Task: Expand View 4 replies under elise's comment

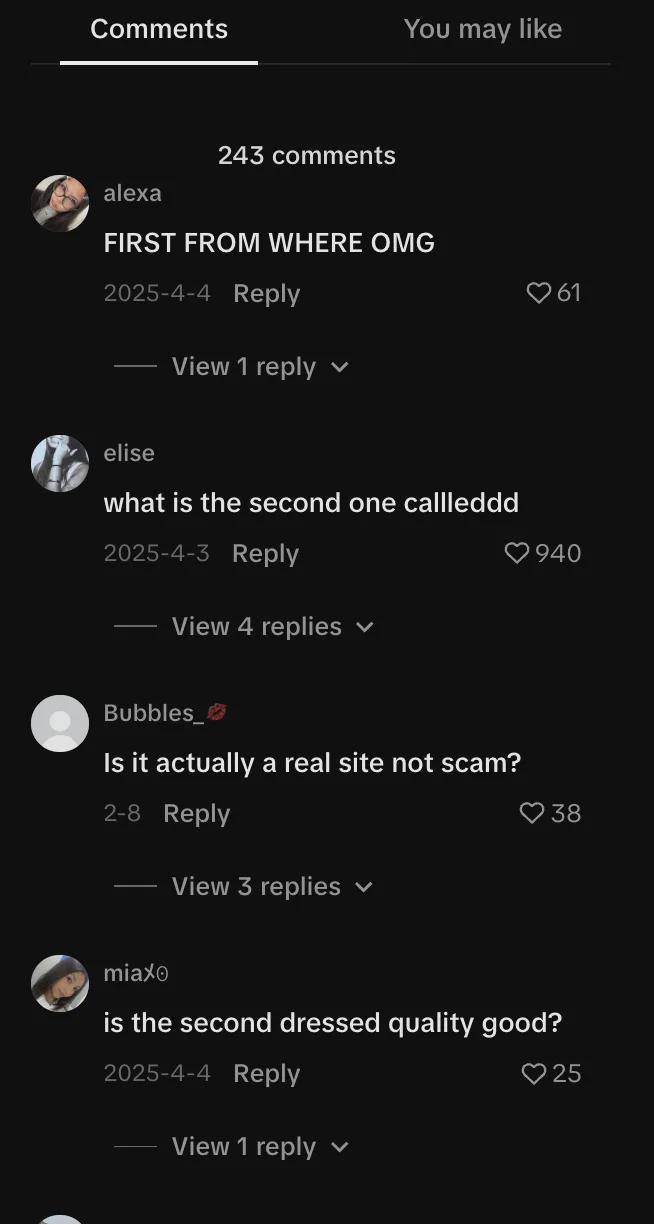Action: click(x=272, y=627)
